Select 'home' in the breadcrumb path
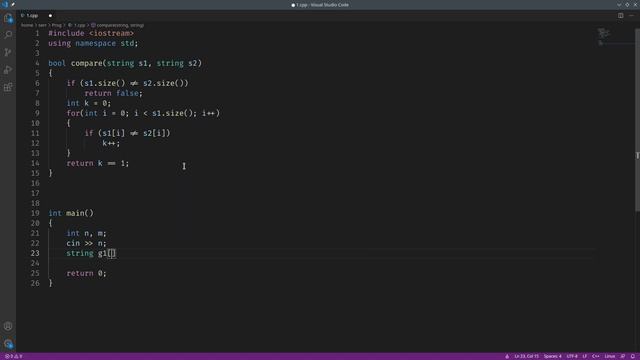 [x=27, y=25]
